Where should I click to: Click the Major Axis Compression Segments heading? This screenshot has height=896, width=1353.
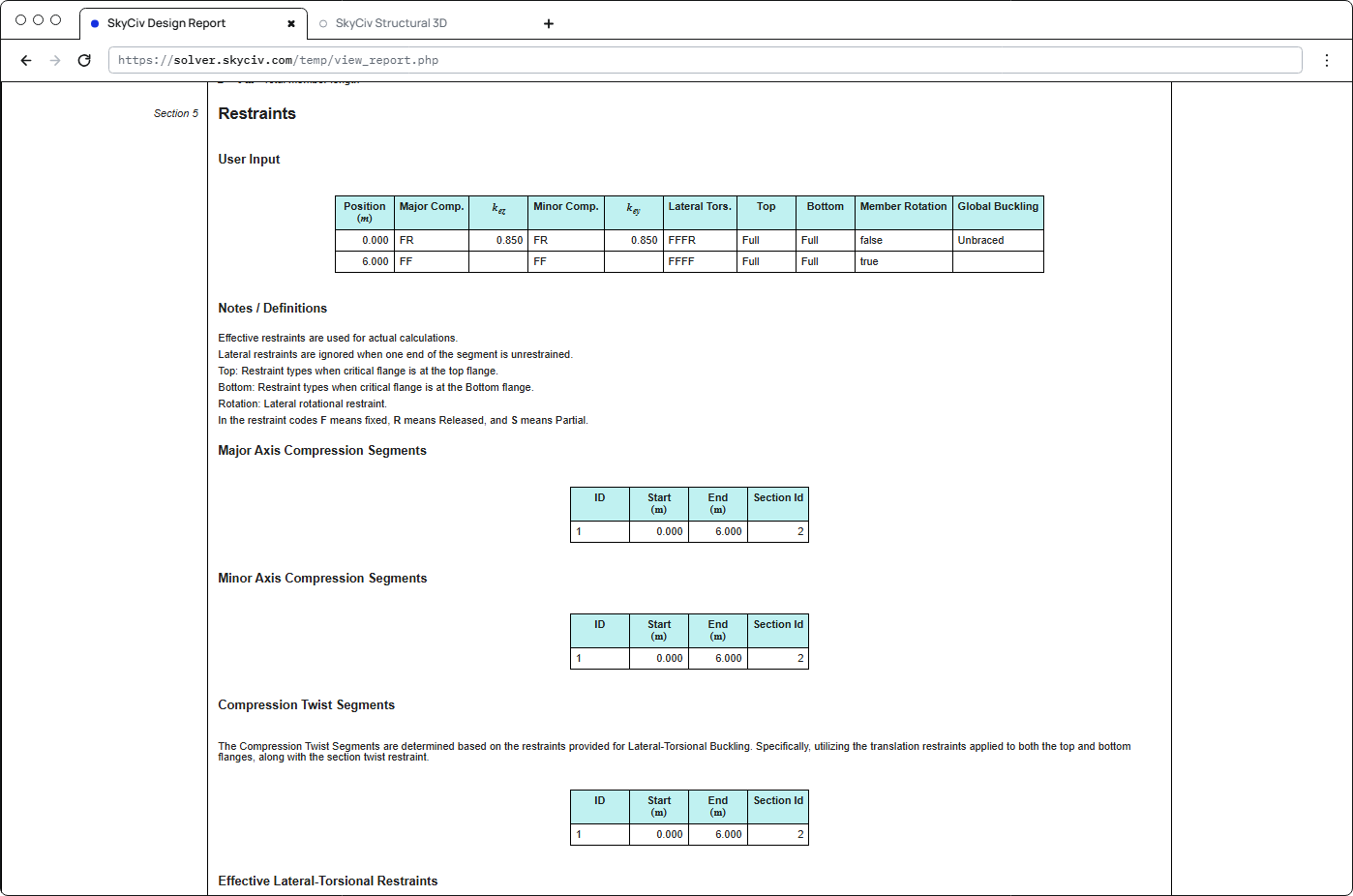(322, 451)
